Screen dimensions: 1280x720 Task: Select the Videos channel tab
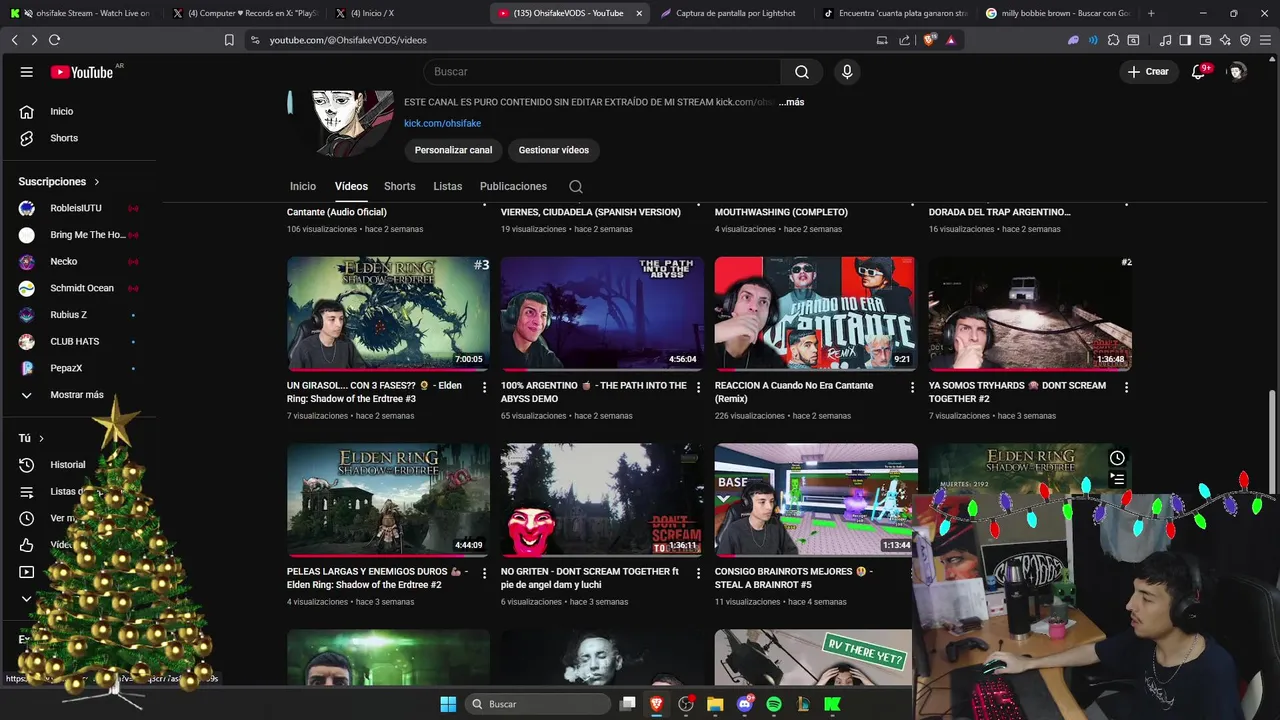point(351,186)
